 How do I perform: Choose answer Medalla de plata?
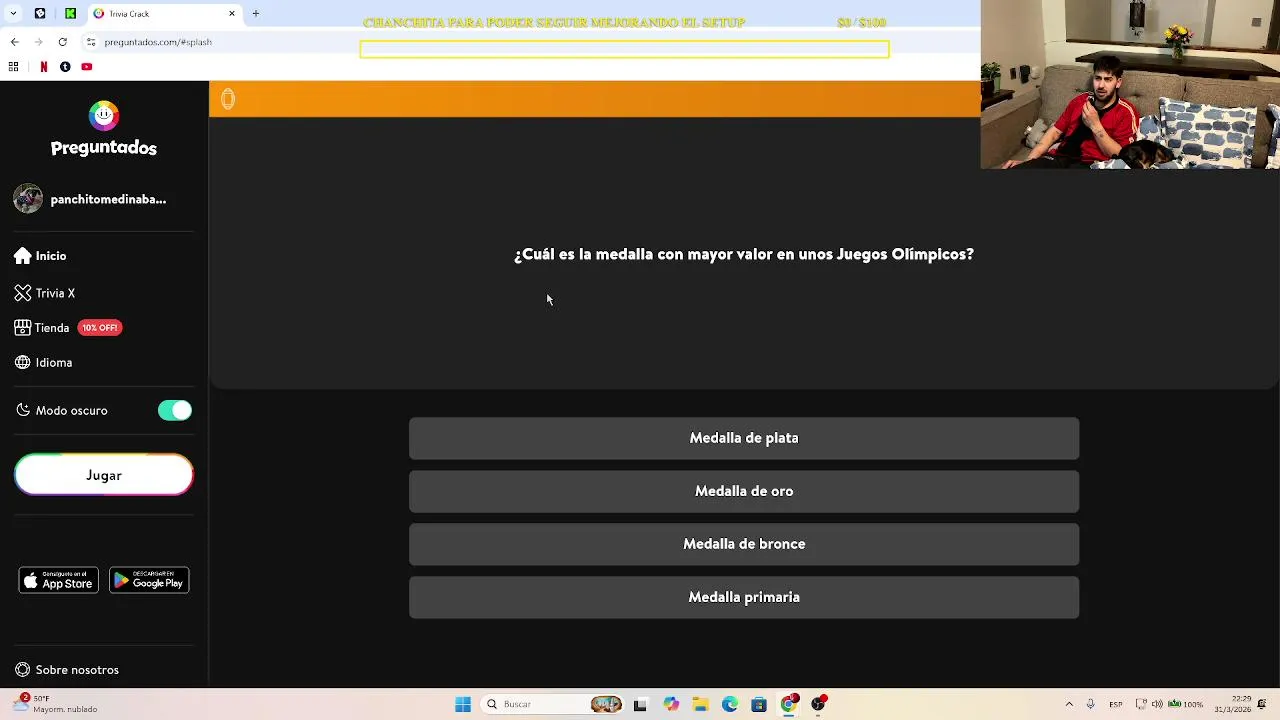point(744,438)
